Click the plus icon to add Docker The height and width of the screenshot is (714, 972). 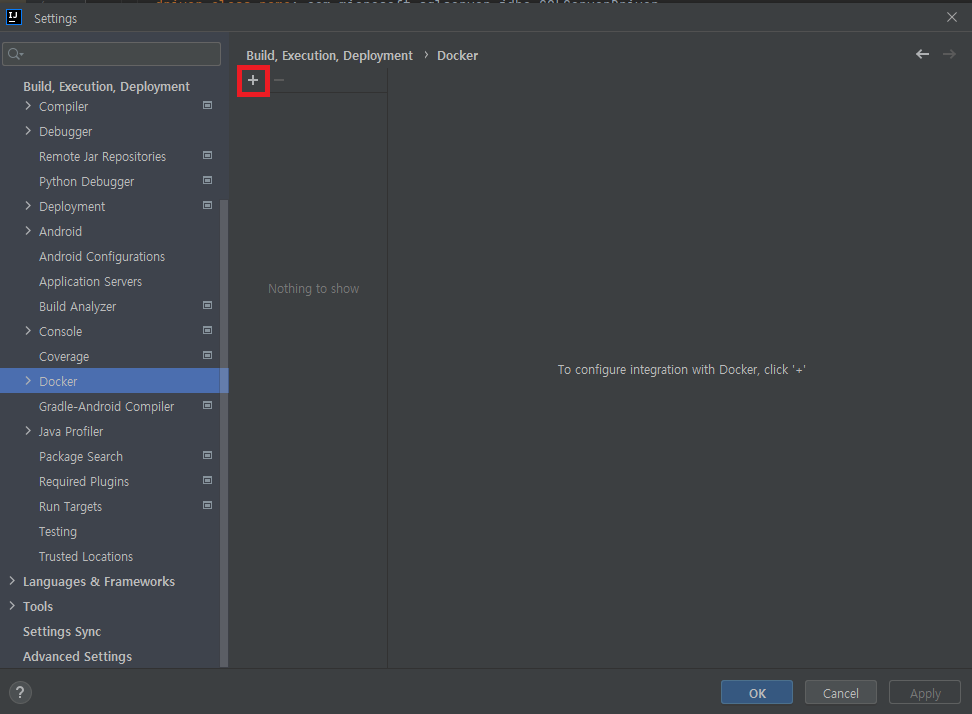253,80
